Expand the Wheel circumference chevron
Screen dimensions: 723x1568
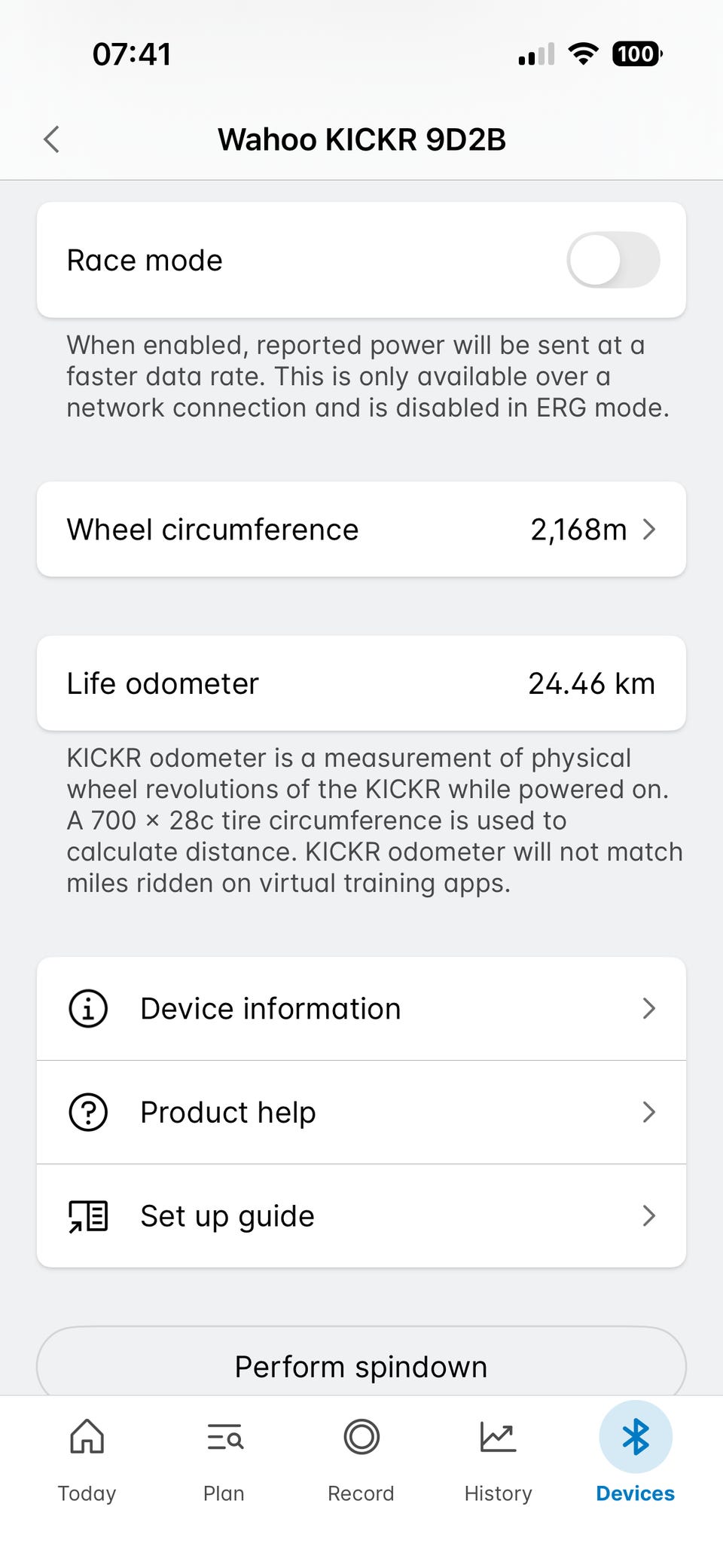coord(649,530)
